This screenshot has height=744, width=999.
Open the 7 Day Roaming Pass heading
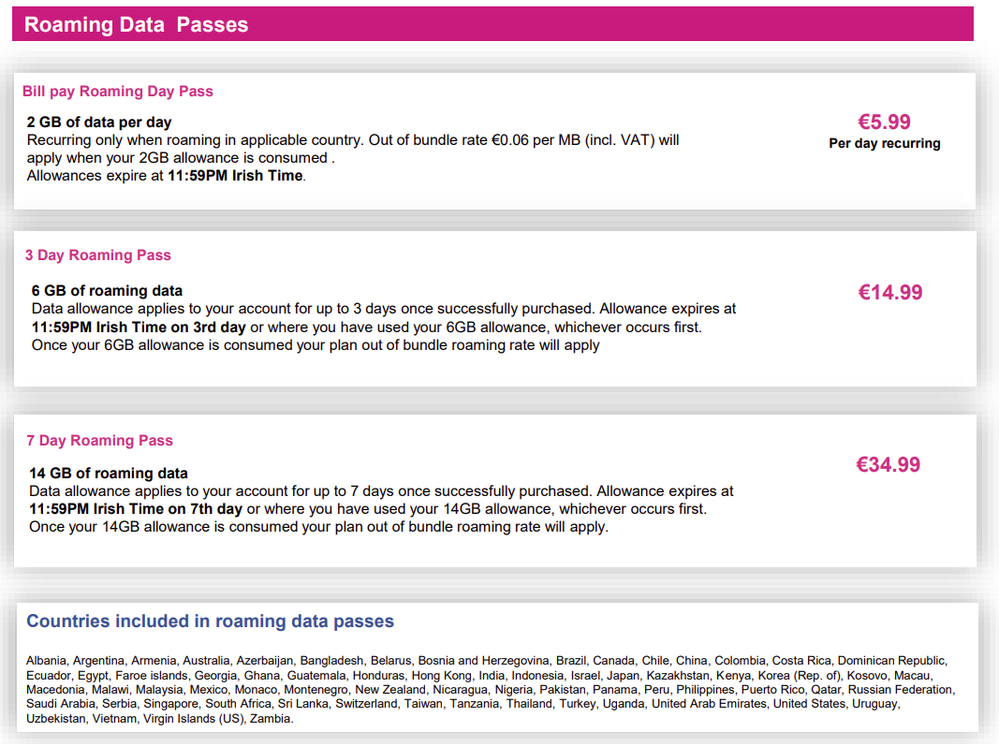[99, 440]
